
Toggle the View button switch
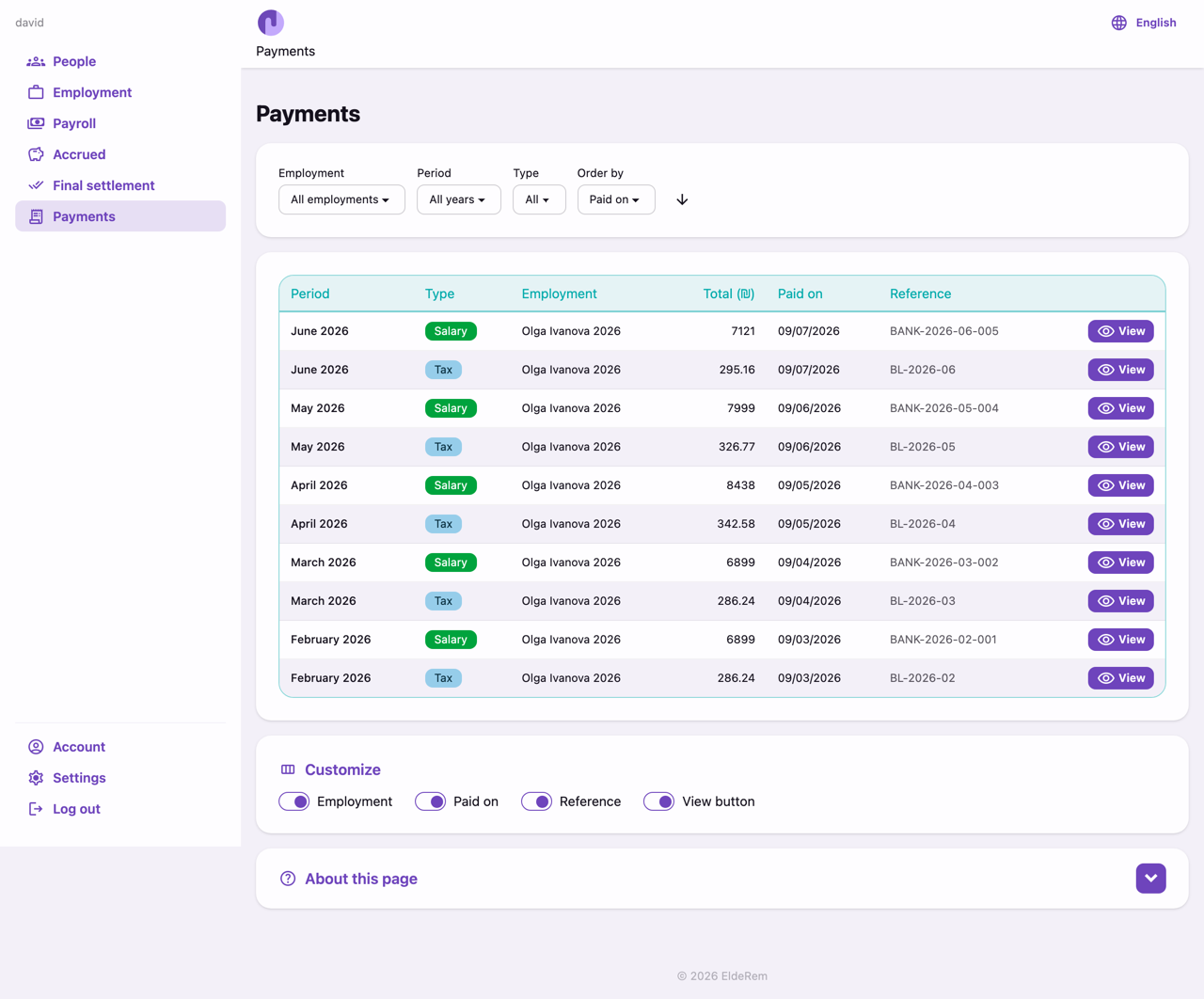click(659, 801)
